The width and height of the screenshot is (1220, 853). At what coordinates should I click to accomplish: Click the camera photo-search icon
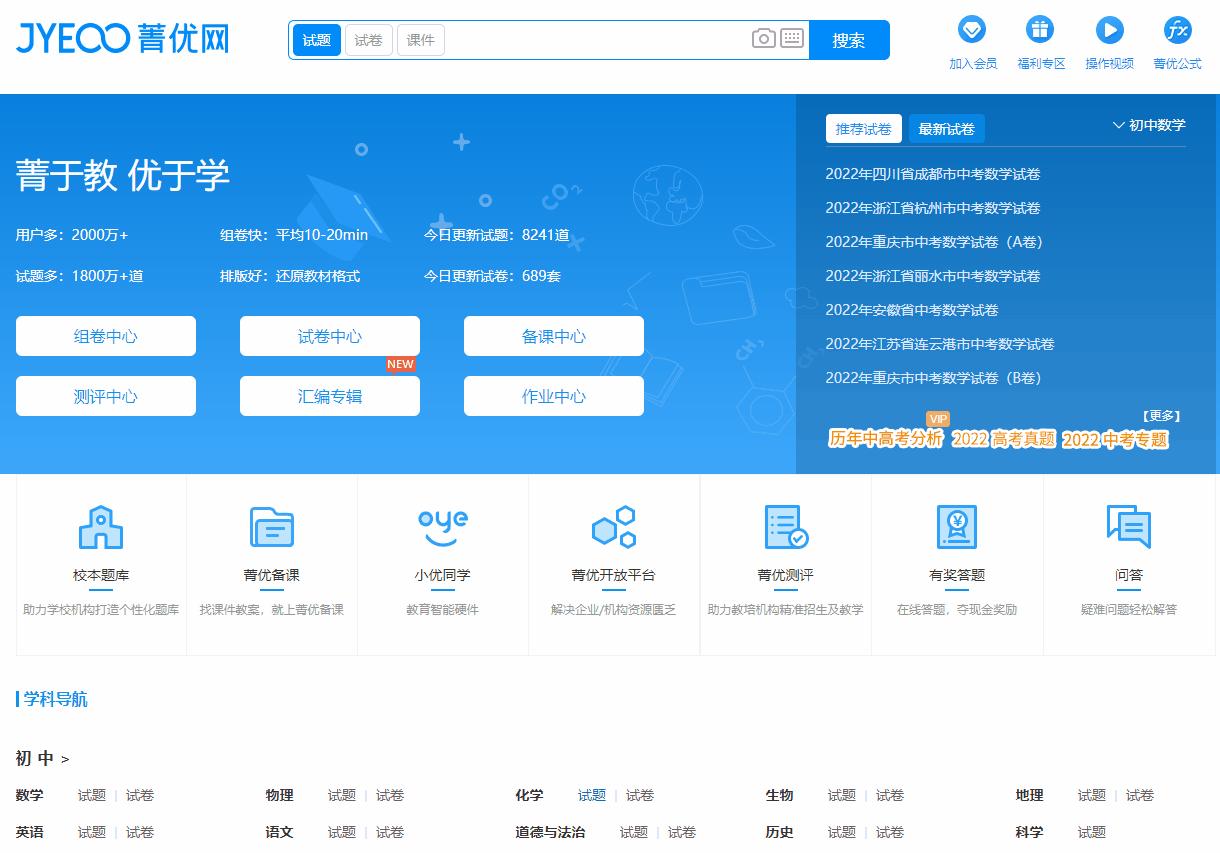tap(763, 39)
